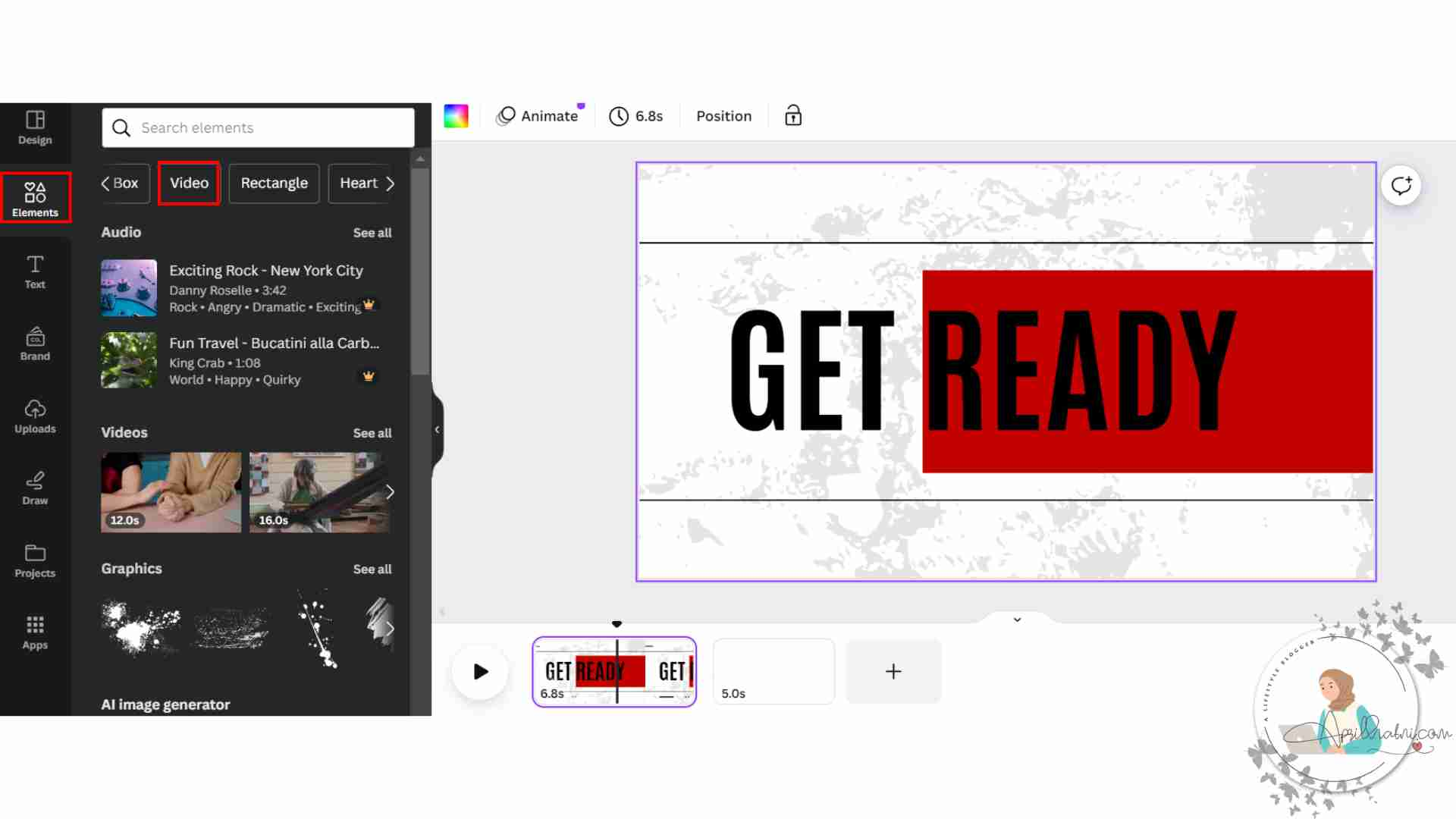Click See all under Videos section

pyautogui.click(x=372, y=432)
